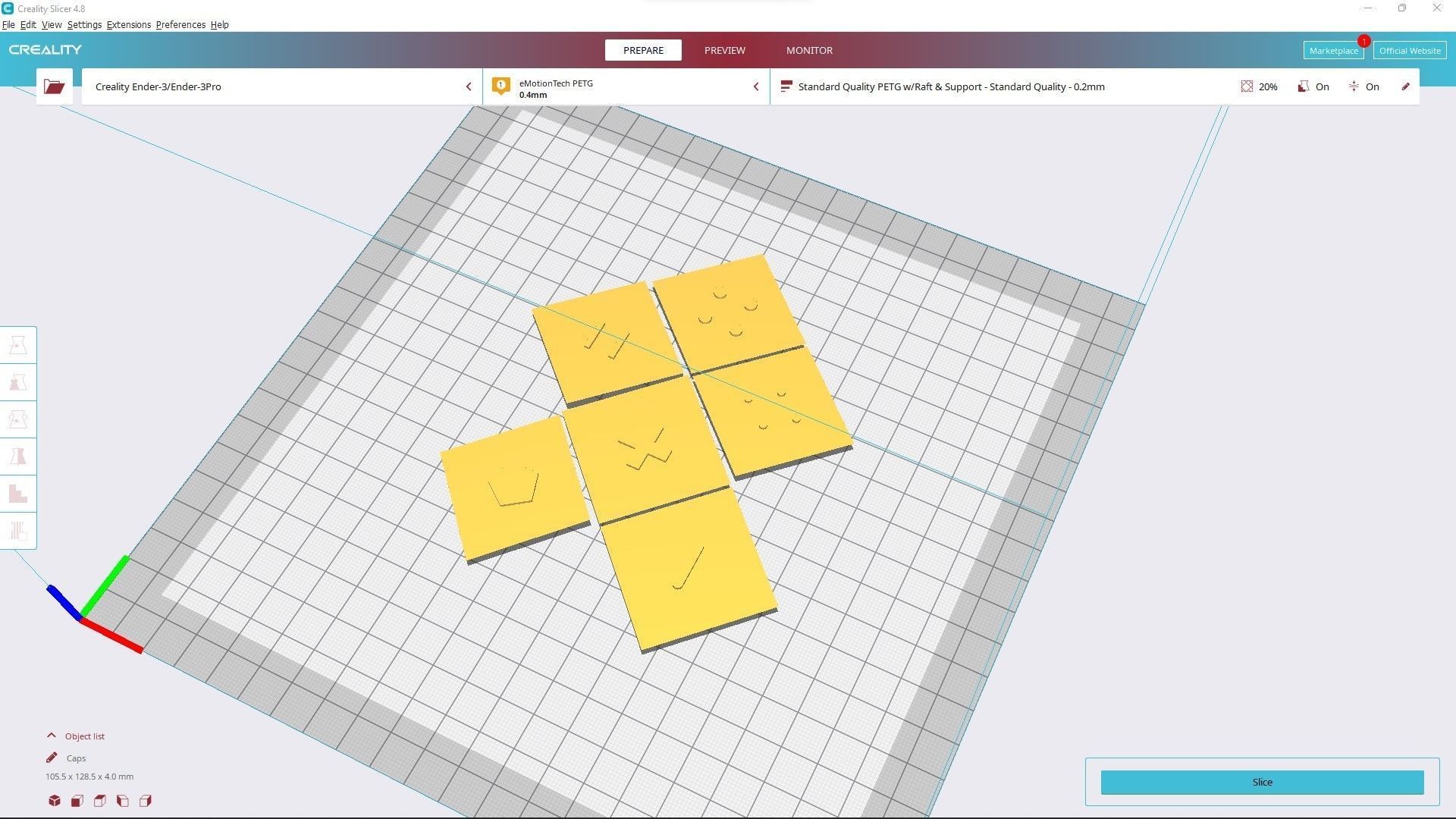1456x819 pixels.
Task: Open the Marketplace button
Action: click(x=1332, y=51)
